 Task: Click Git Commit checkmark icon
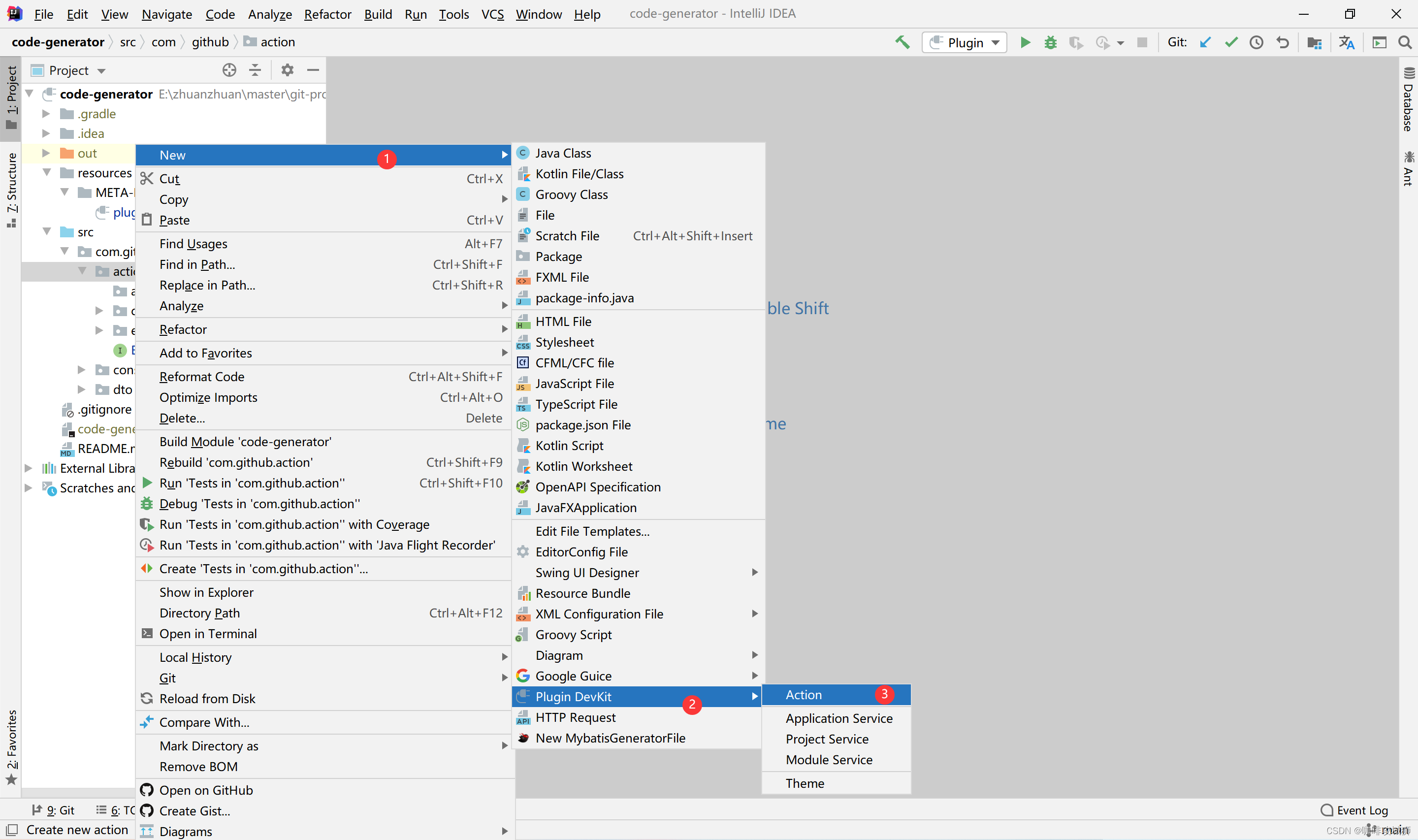click(x=1231, y=42)
